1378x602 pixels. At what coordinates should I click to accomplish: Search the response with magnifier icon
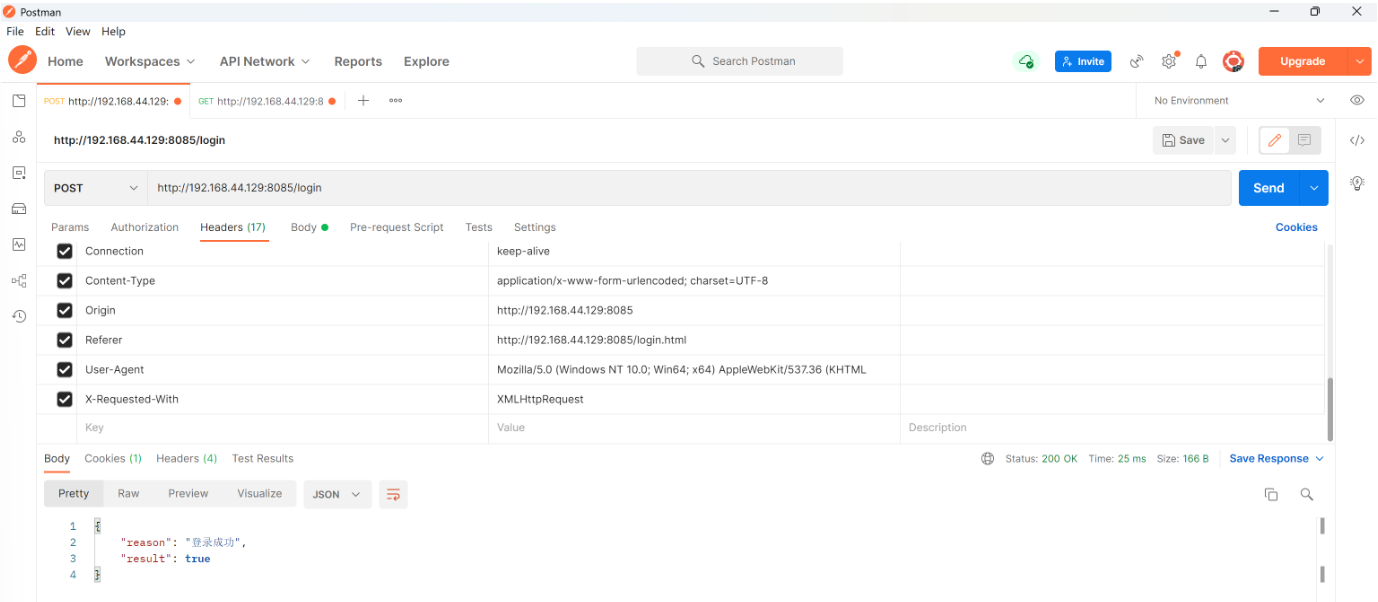pyautogui.click(x=1306, y=494)
